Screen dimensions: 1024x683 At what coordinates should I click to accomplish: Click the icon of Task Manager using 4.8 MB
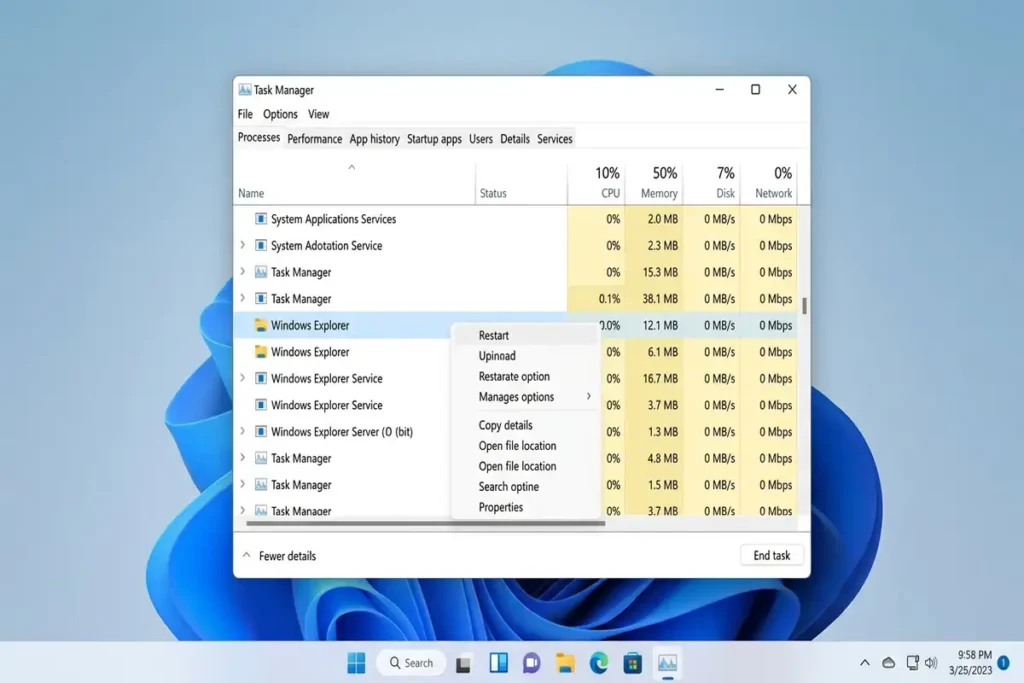pyautogui.click(x=261, y=458)
